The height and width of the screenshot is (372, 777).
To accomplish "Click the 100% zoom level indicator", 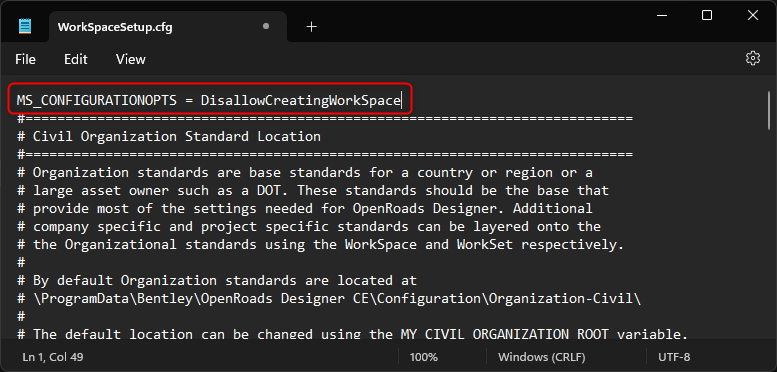I will point(424,357).
